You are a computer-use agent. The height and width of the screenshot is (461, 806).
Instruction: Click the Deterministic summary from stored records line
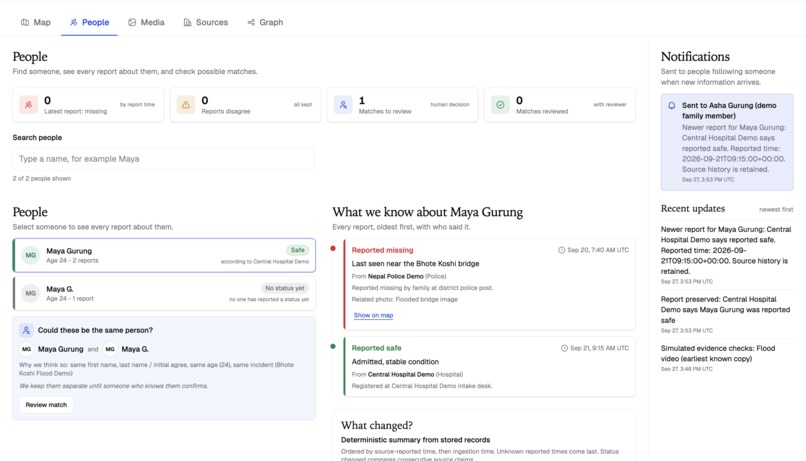click(x=415, y=440)
